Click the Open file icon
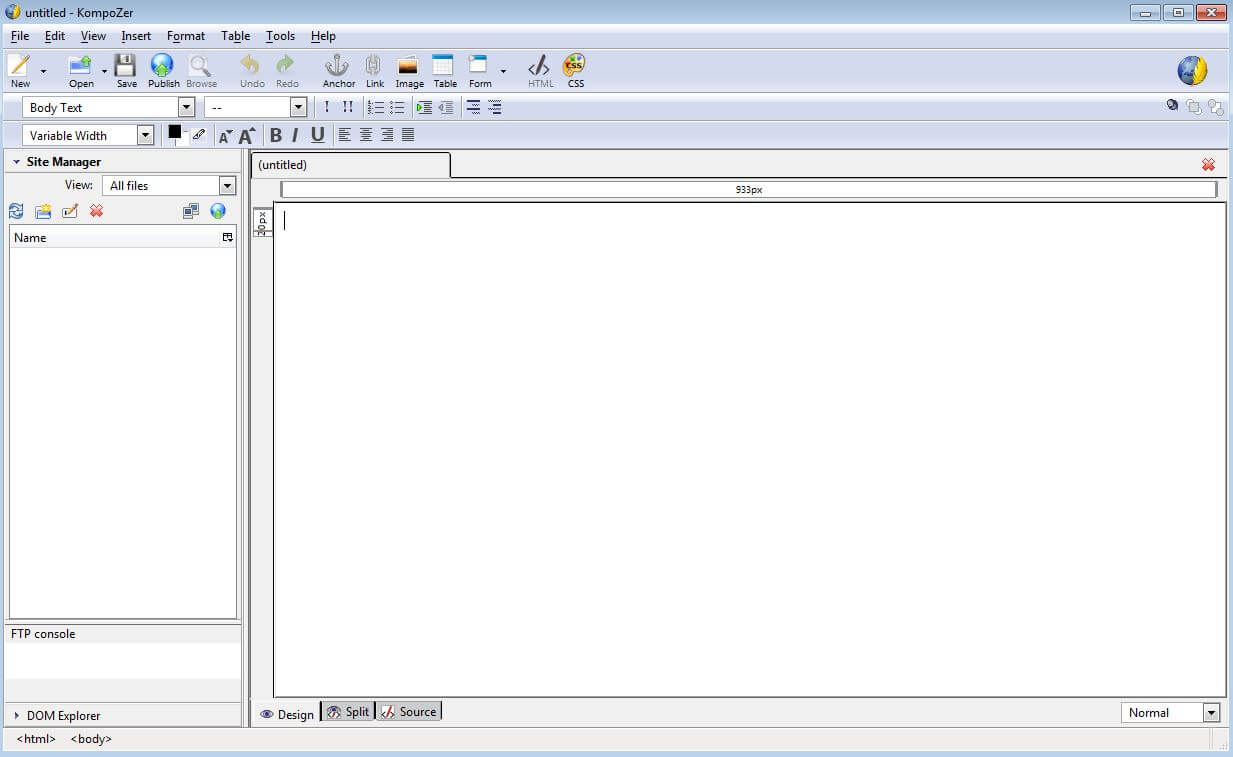The height and width of the screenshot is (757, 1233). point(81,66)
